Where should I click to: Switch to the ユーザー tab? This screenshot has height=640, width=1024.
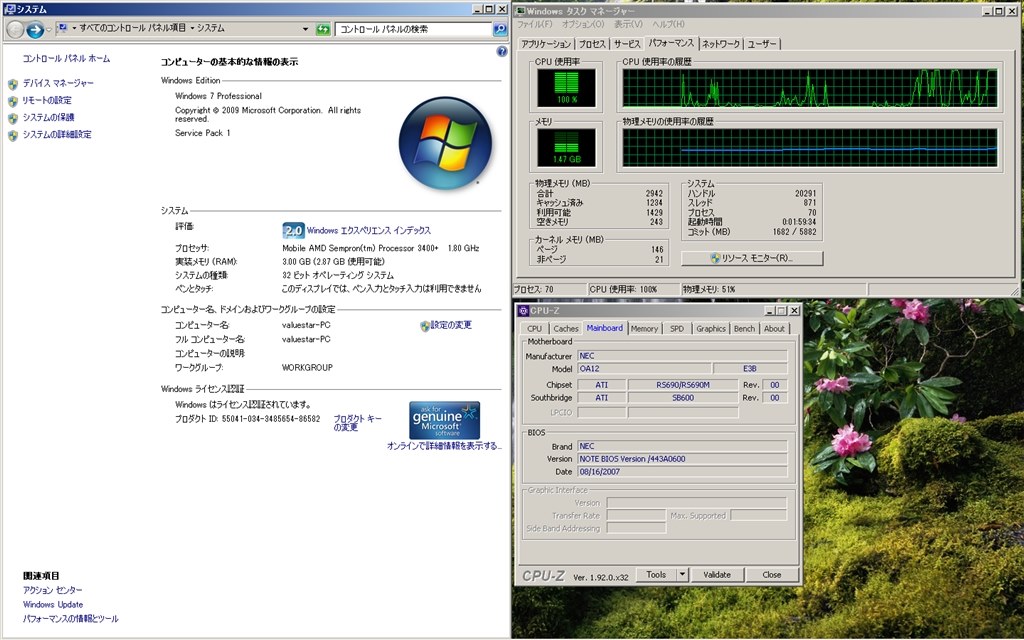pos(762,44)
